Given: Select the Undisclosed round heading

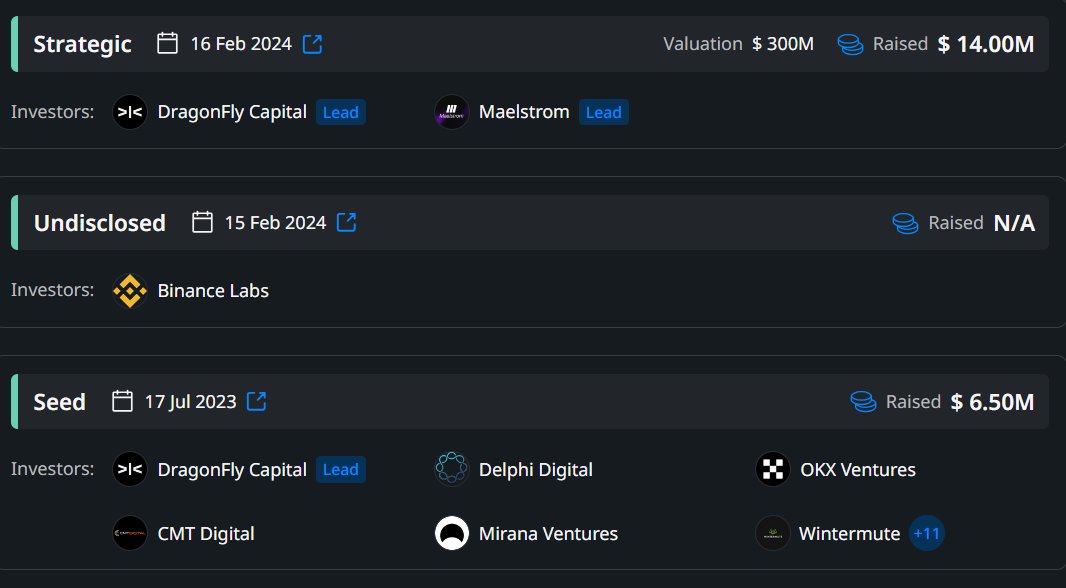Looking at the screenshot, I should click(100, 223).
